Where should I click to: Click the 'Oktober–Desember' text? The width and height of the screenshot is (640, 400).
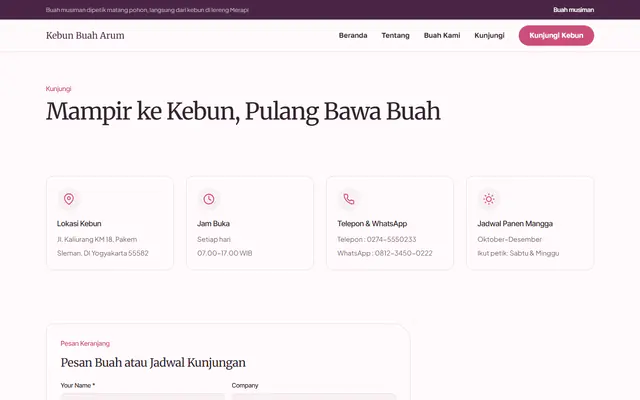coord(510,239)
